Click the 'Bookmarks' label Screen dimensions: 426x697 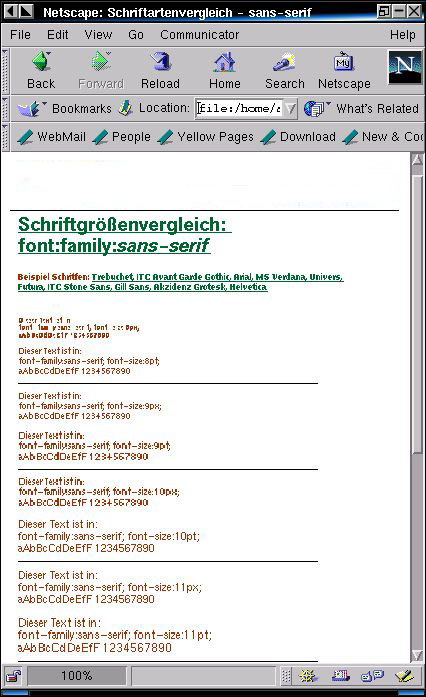82,108
